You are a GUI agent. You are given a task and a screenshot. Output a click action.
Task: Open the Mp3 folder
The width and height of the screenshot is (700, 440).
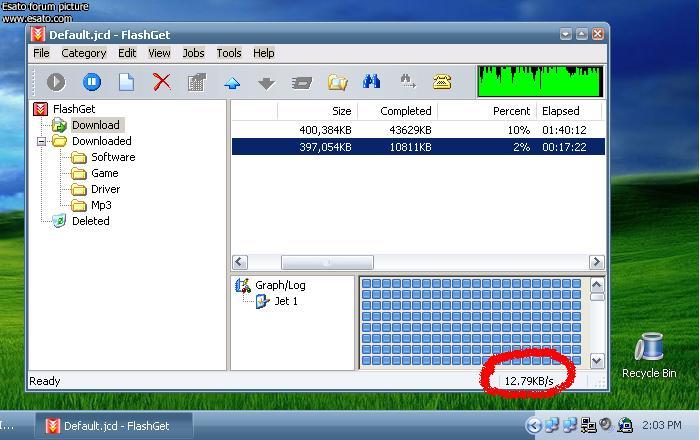point(101,205)
